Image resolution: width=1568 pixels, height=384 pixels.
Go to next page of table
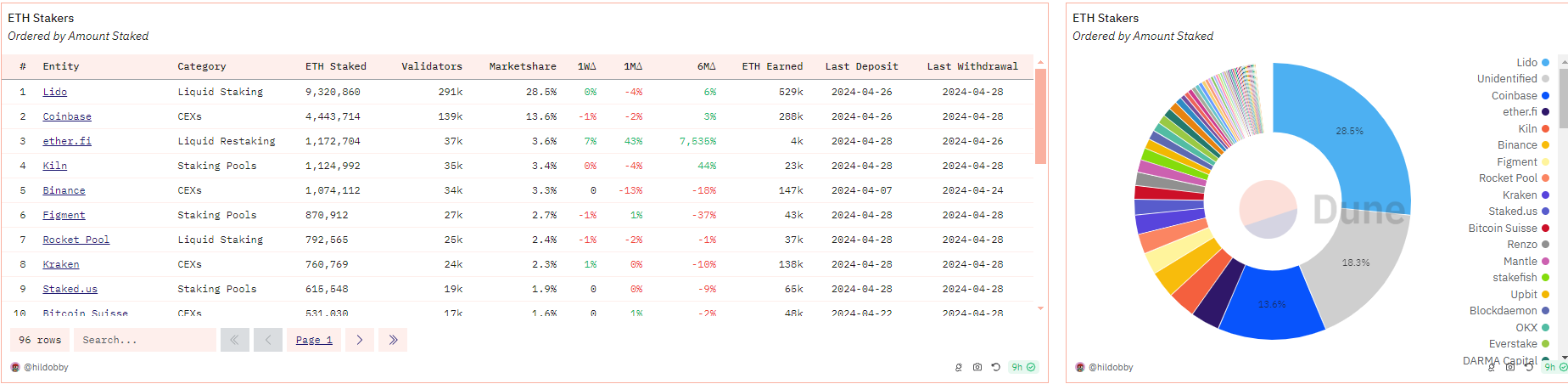click(360, 340)
